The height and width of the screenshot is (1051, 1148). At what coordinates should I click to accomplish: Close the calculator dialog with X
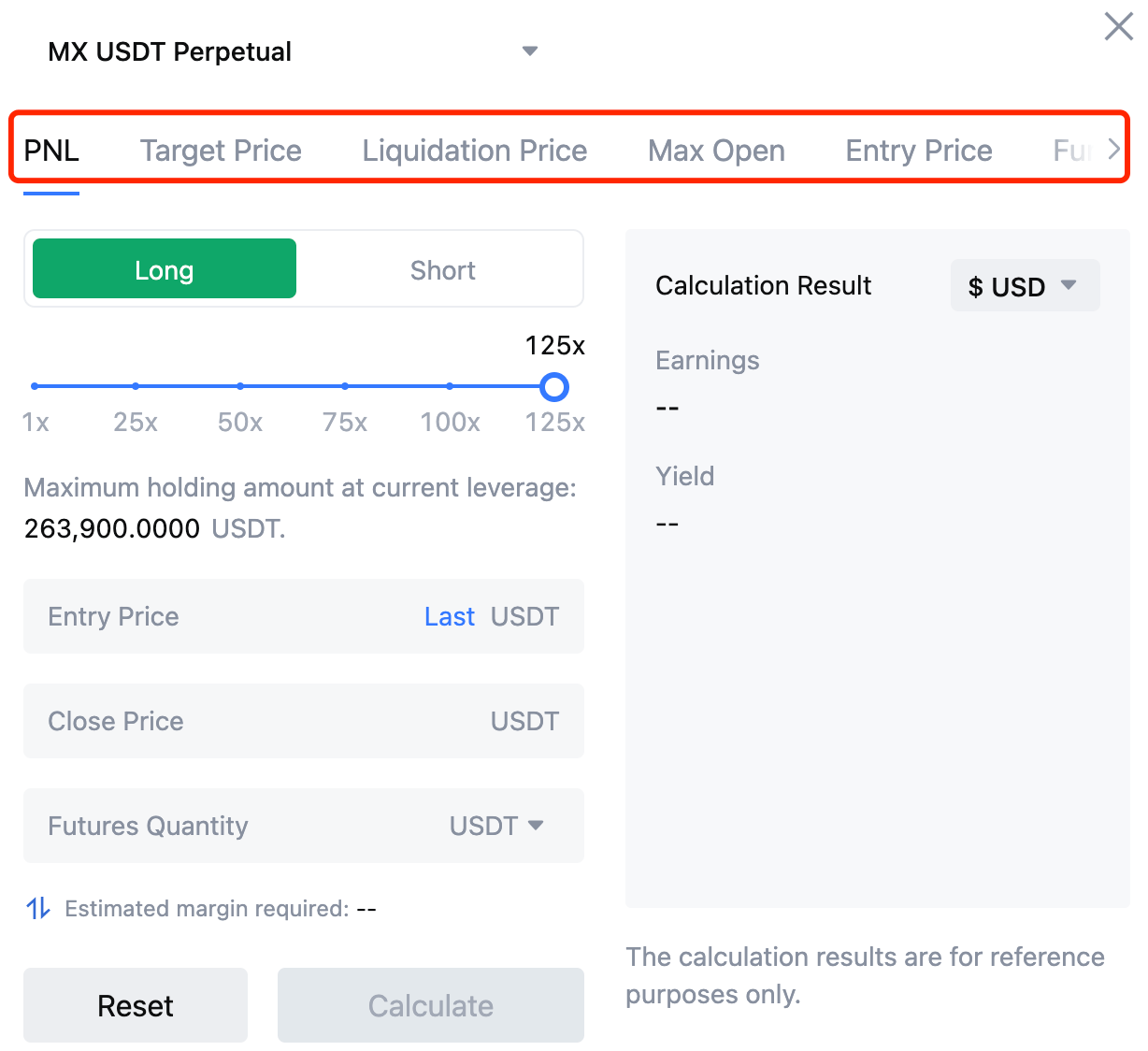click(x=1118, y=26)
